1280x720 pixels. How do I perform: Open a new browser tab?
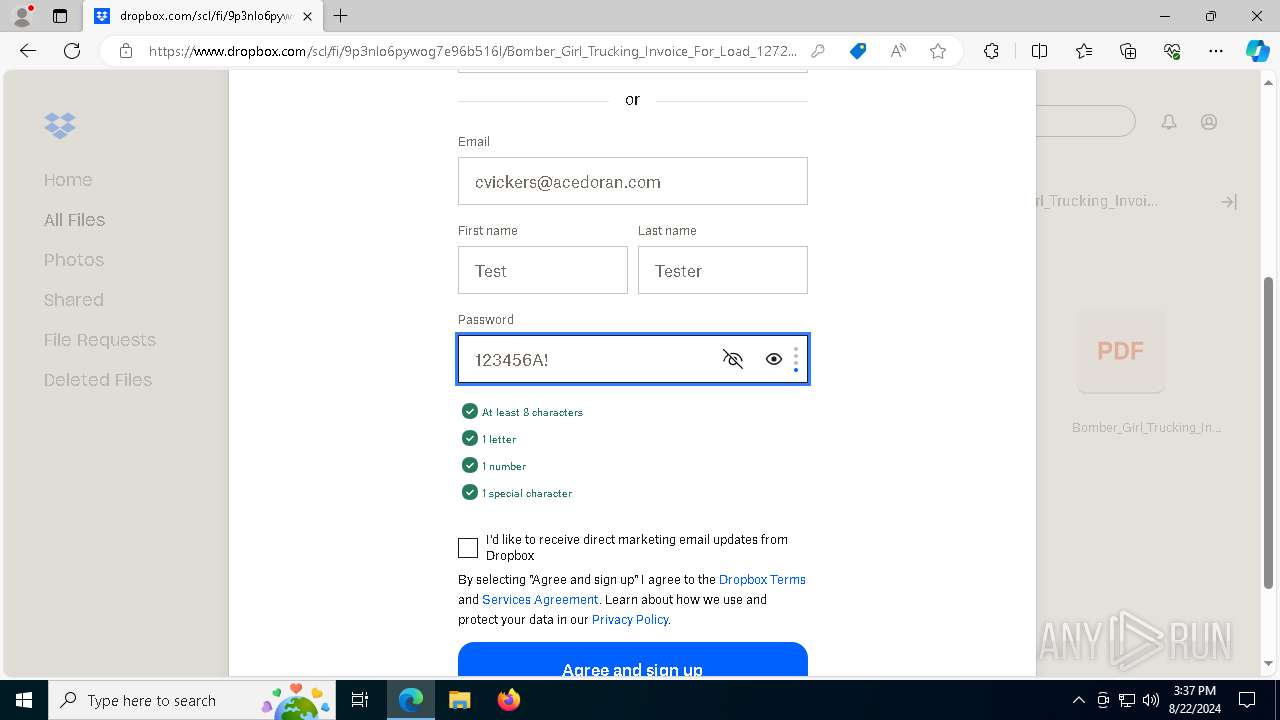tap(341, 16)
